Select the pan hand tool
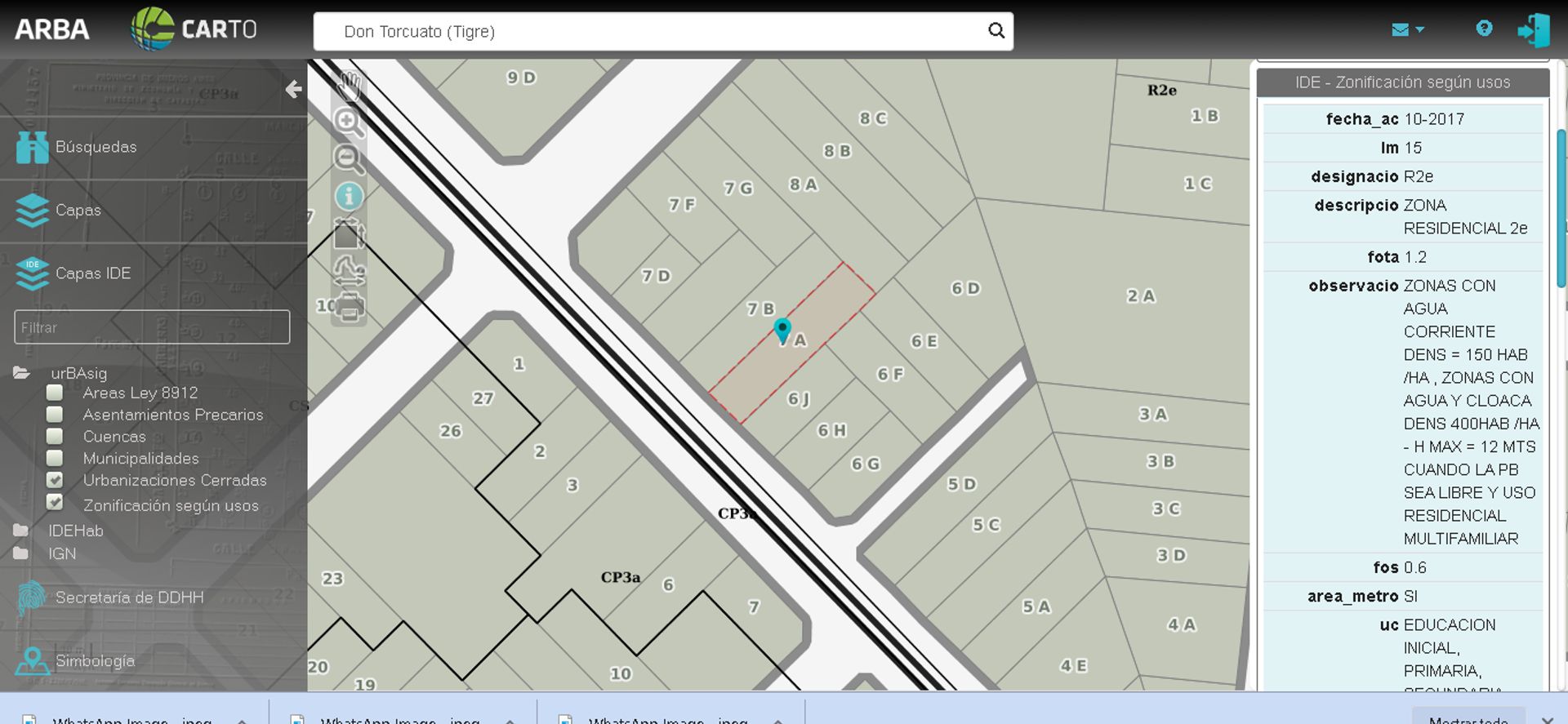The image size is (1568, 724). pyautogui.click(x=350, y=84)
